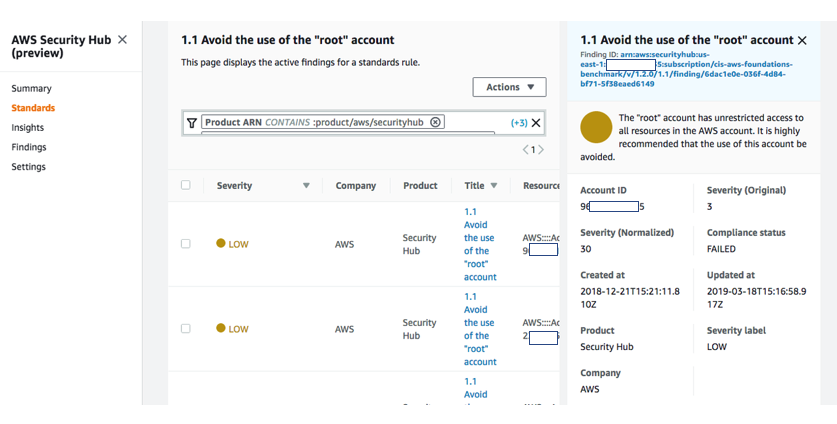Screen dimensions: 837x424
Task: Sort by the Title column arrow
Action: 495,185
